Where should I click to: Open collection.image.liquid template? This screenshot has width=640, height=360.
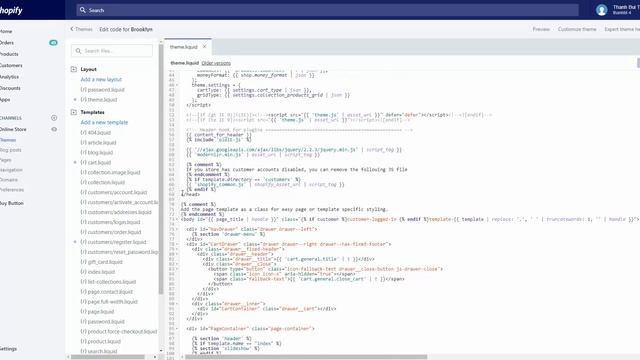coord(110,172)
